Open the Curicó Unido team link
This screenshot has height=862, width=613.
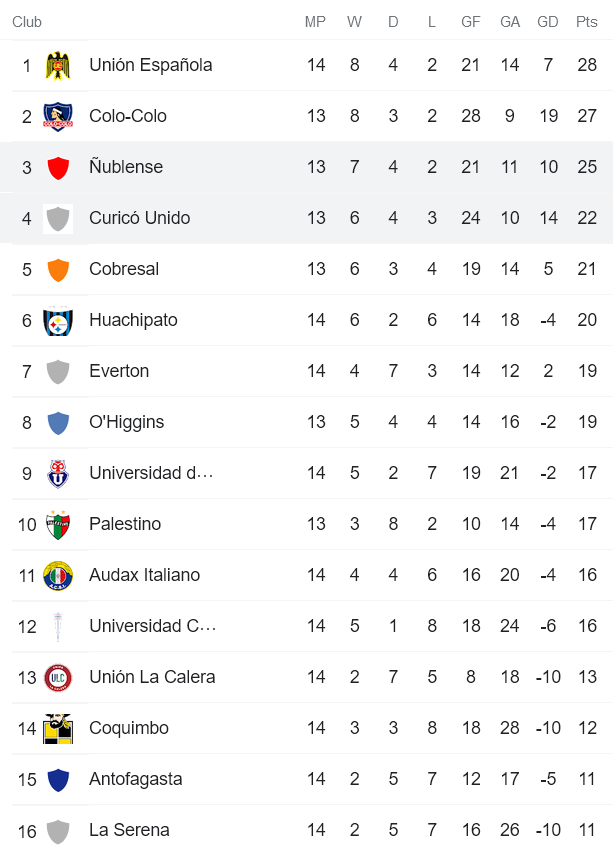[x=139, y=218]
